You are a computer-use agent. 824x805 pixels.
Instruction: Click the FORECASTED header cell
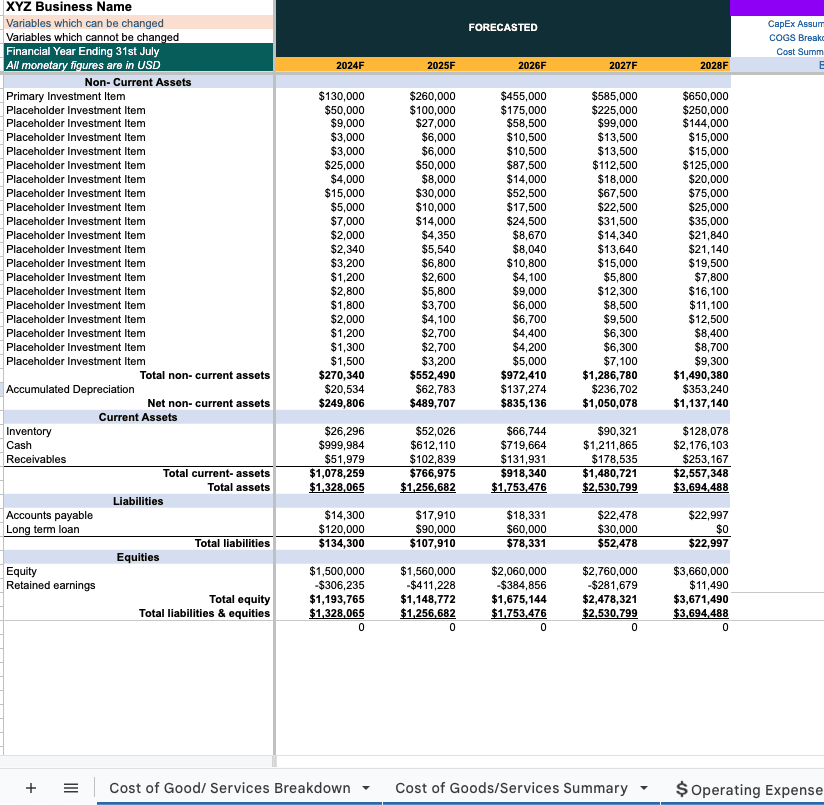coord(503,28)
